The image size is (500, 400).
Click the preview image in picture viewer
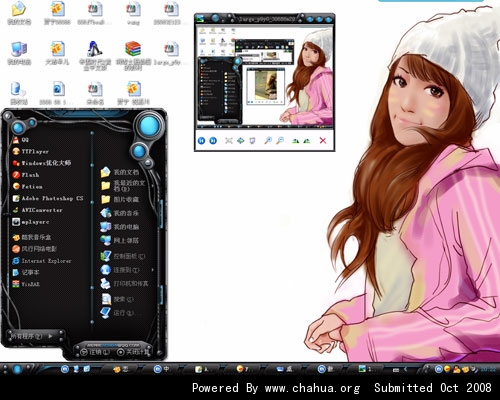coord(265,77)
